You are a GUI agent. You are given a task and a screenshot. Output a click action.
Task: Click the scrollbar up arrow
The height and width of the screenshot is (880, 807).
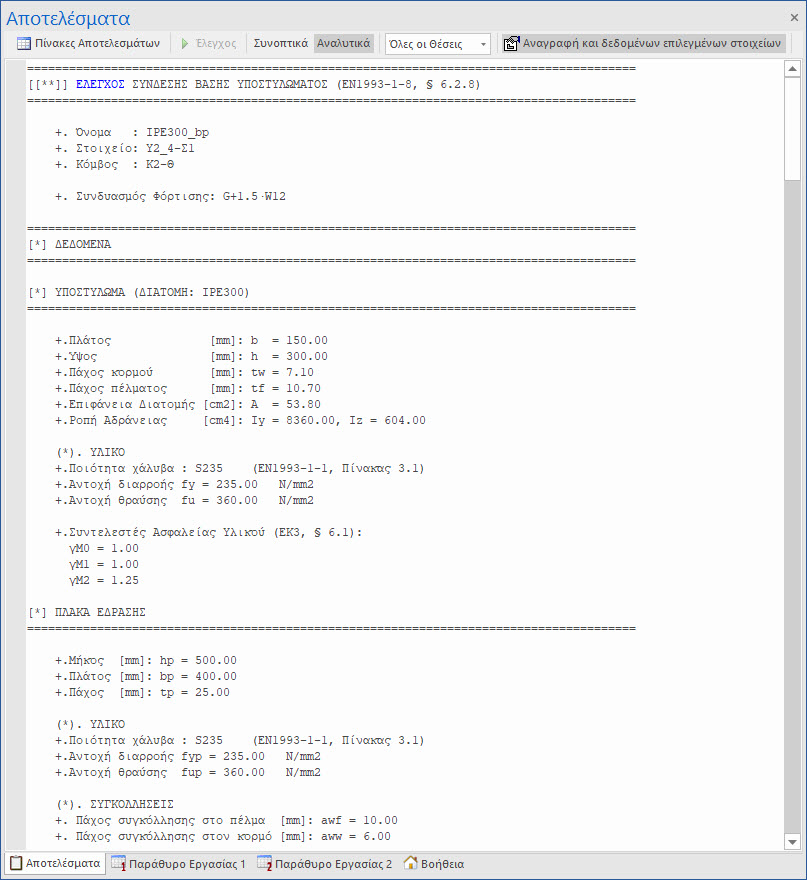click(792, 69)
